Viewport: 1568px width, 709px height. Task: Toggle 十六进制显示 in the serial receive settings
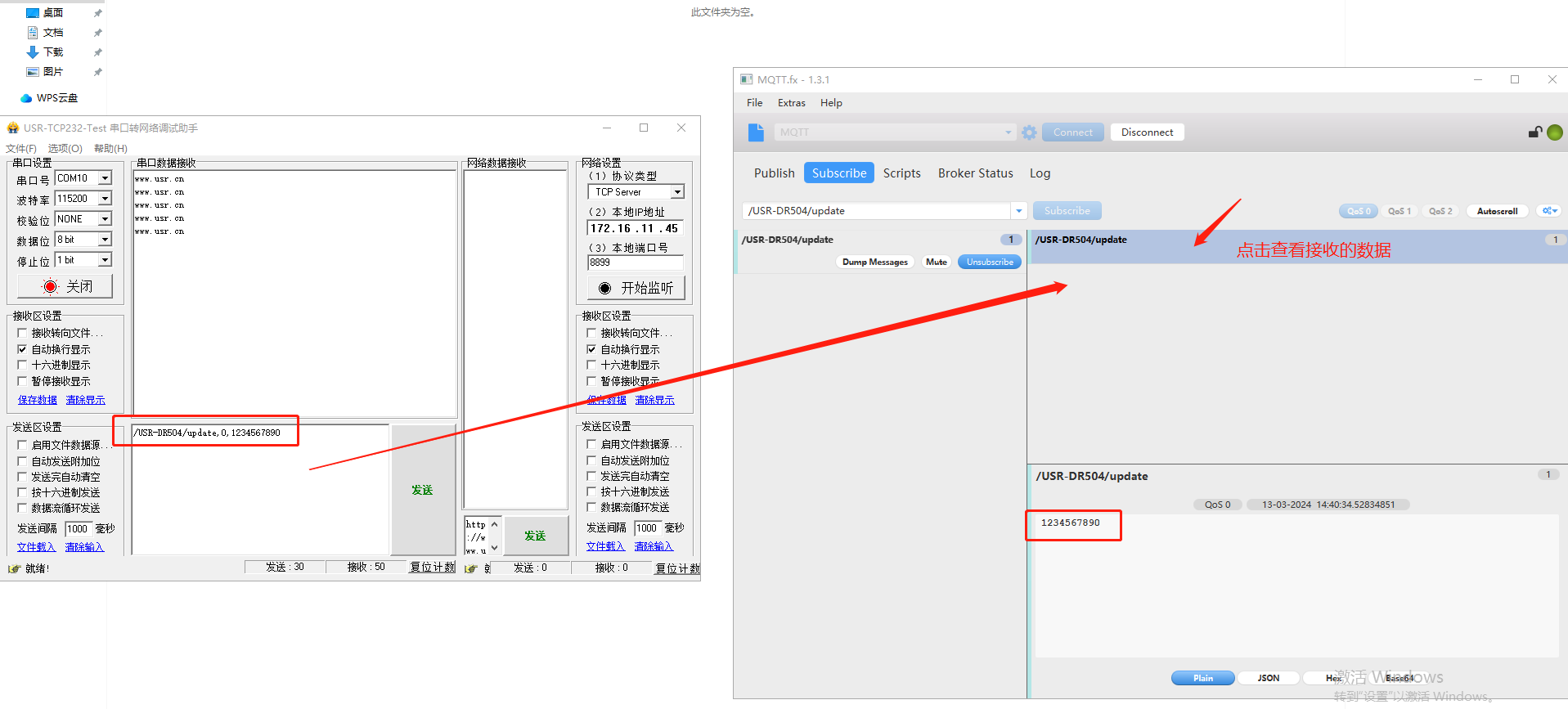tap(23, 366)
